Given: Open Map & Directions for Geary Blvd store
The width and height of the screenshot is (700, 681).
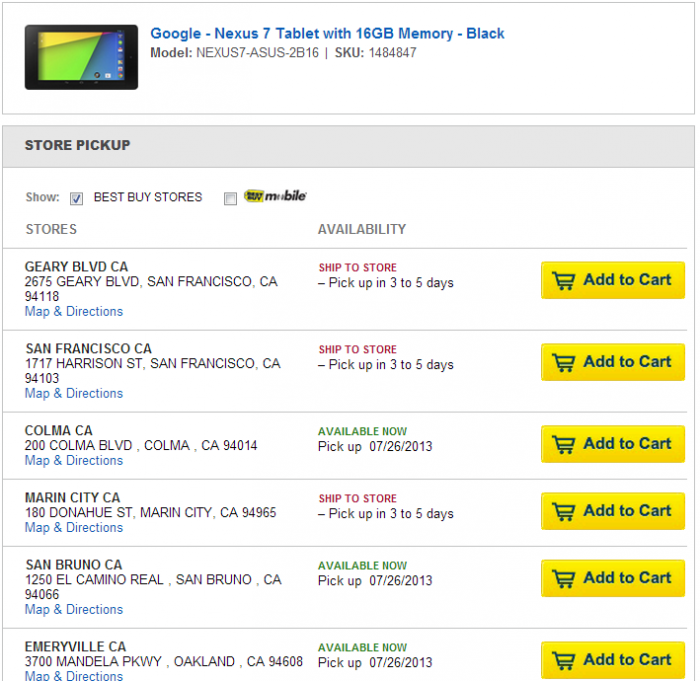Looking at the screenshot, I should [74, 311].
